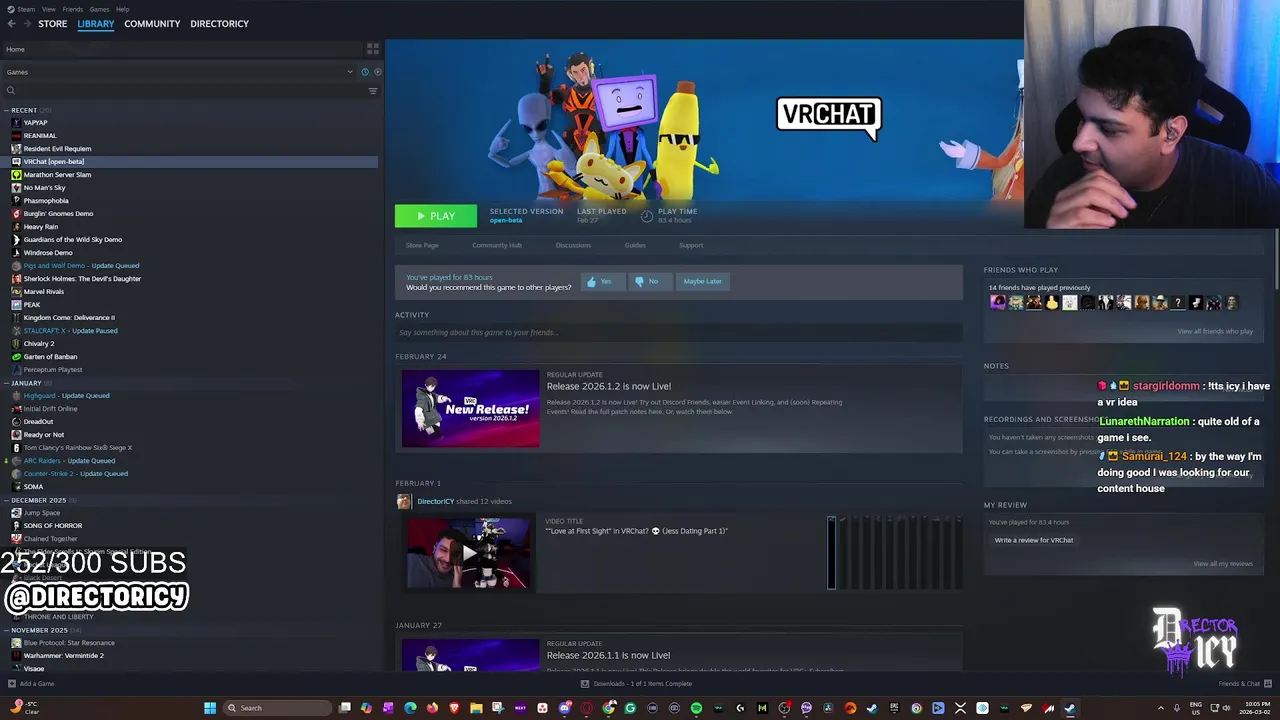Open the Community Hub link

coord(497,245)
